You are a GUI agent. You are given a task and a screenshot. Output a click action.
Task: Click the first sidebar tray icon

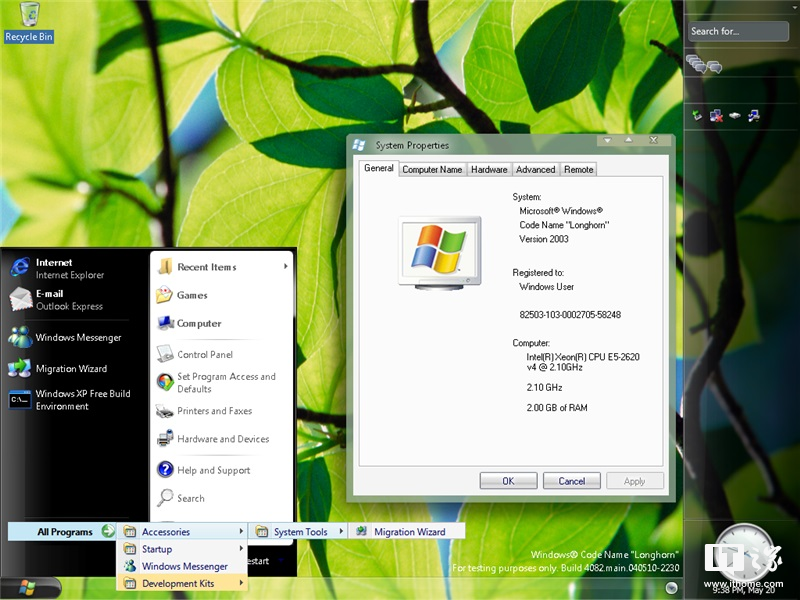pyautogui.click(x=697, y=116)
